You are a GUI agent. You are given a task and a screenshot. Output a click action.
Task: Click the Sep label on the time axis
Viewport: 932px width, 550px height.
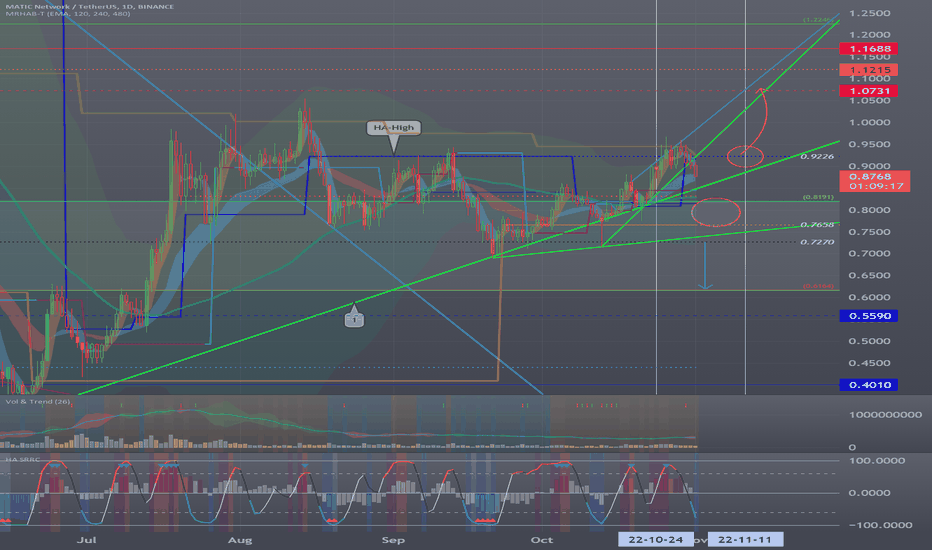pos(393,540)
